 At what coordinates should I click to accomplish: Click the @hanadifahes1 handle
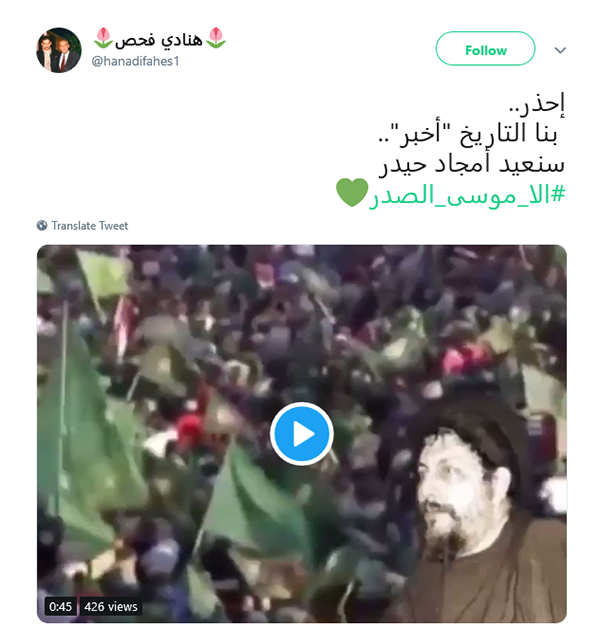point(135,61)
